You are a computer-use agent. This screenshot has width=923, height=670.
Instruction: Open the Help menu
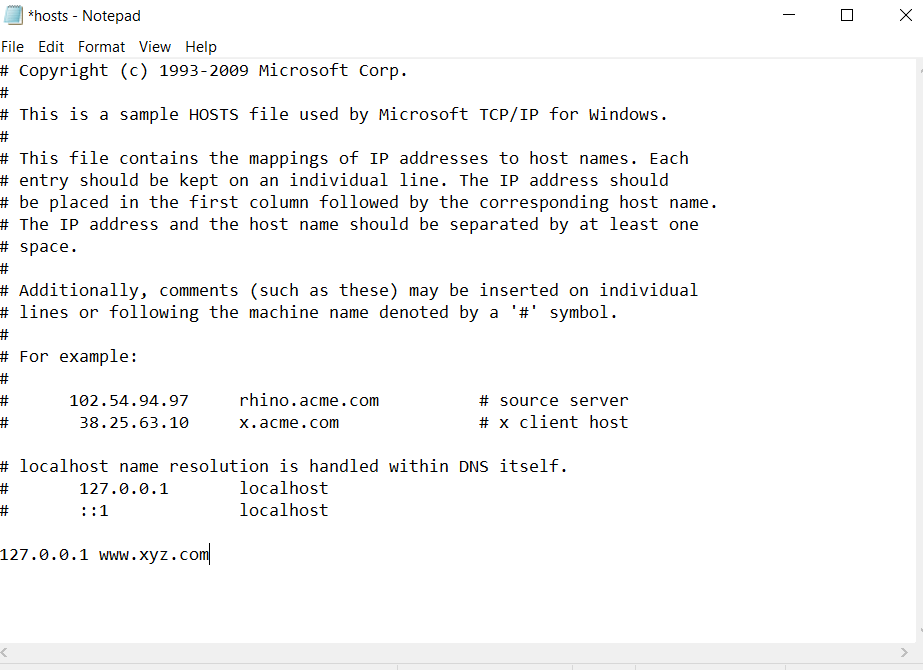pos(201,47)
